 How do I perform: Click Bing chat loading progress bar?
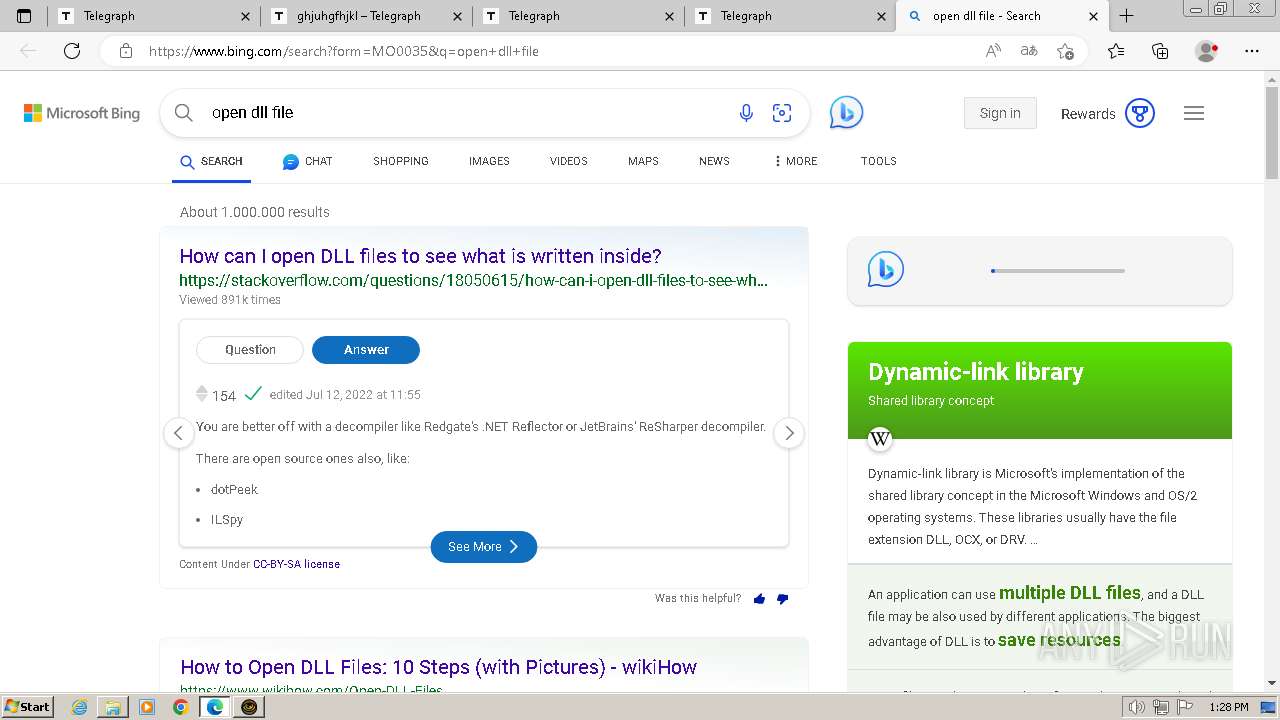point(1057,271)
